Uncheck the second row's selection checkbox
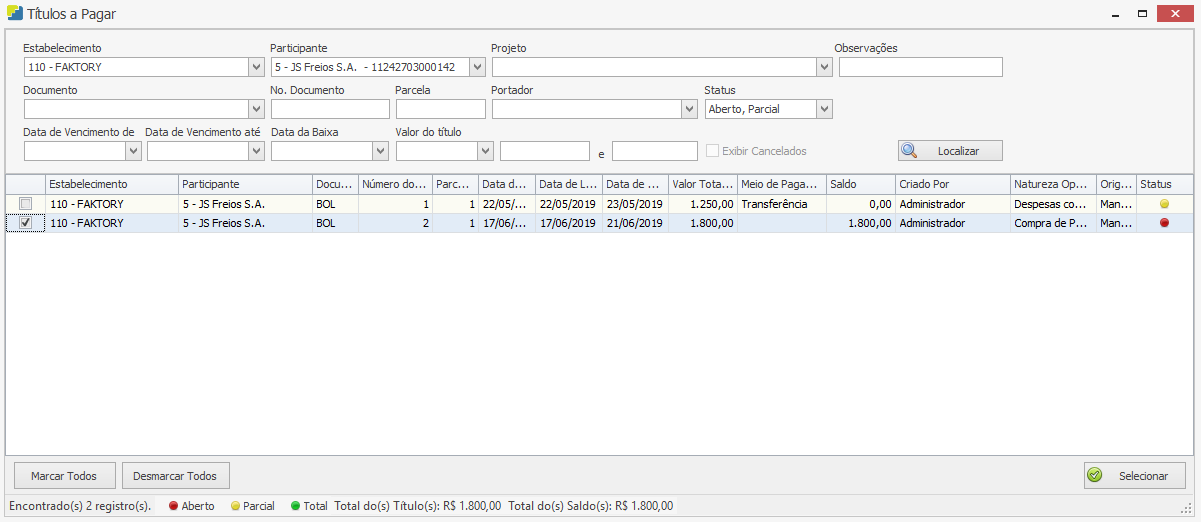Screen dimensions: 1201x522 [26, 223]
